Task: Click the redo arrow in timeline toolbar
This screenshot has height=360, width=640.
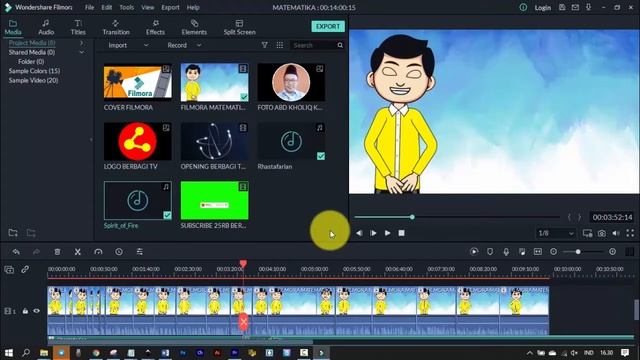Action: pos(36,252)
